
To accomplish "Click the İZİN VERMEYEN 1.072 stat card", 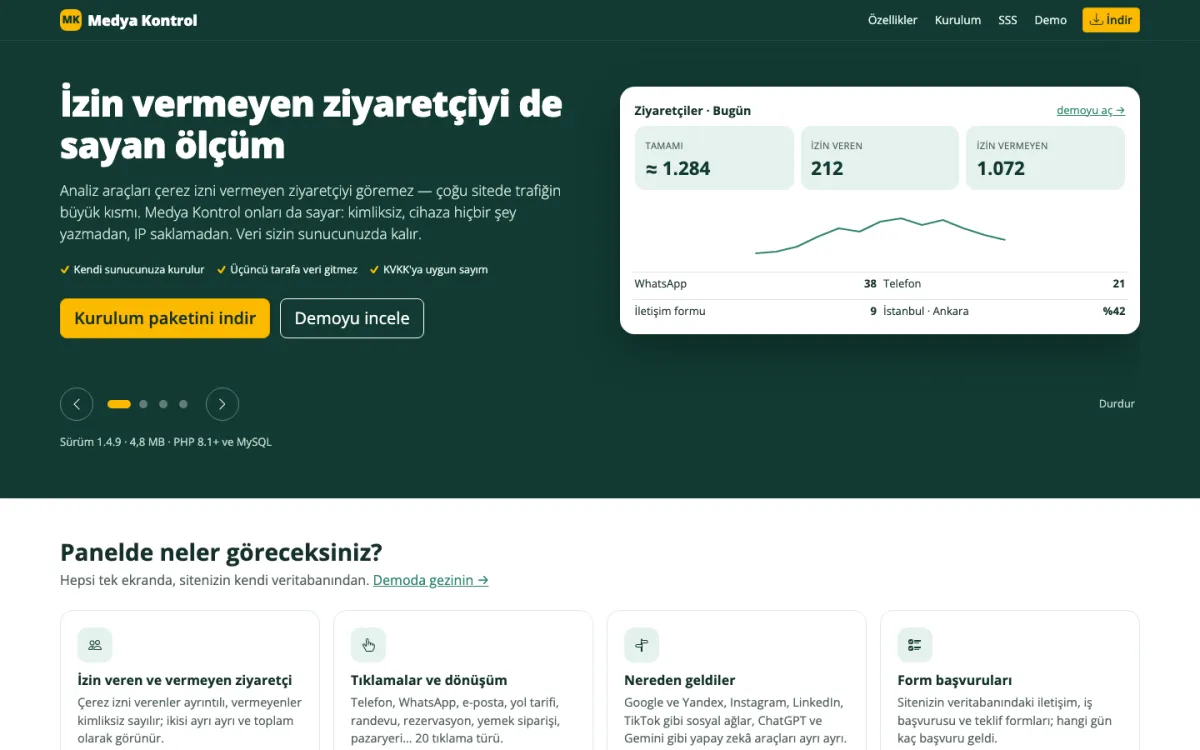I will [1045, 158].
